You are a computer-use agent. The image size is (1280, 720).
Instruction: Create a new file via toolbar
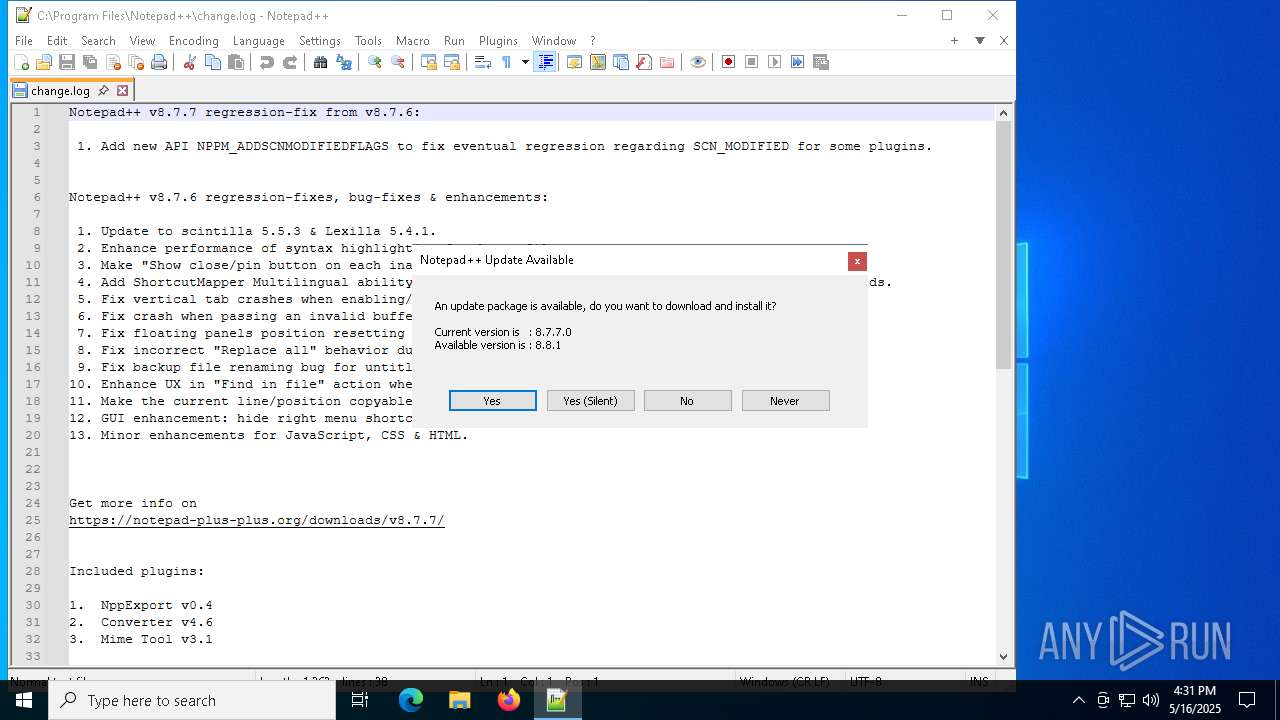point(21,62)
